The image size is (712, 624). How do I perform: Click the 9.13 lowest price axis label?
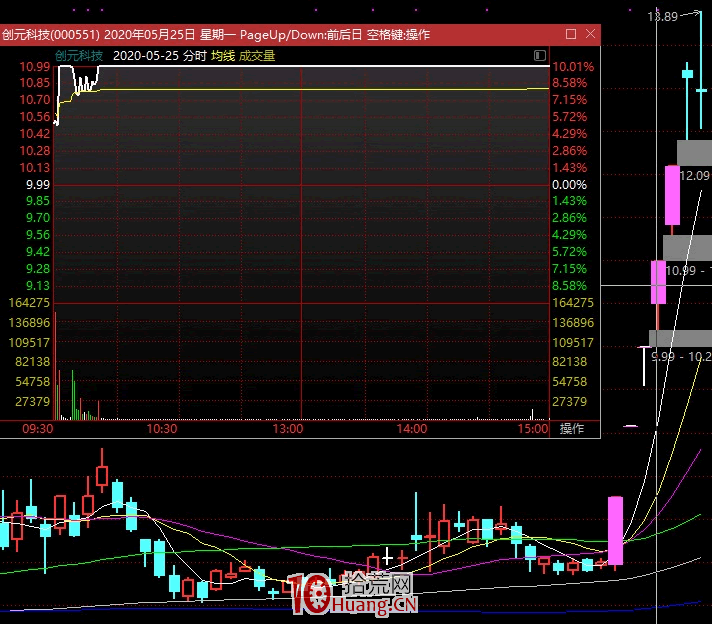coord(38,286)
